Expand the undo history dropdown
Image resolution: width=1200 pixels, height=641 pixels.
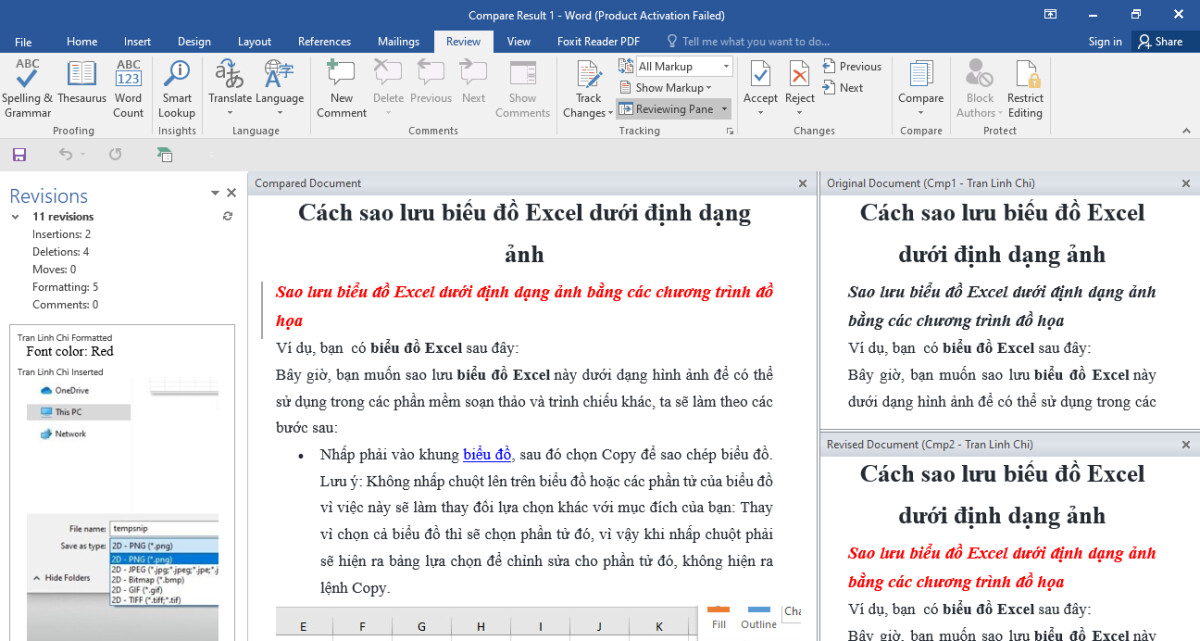coord(83,154)
